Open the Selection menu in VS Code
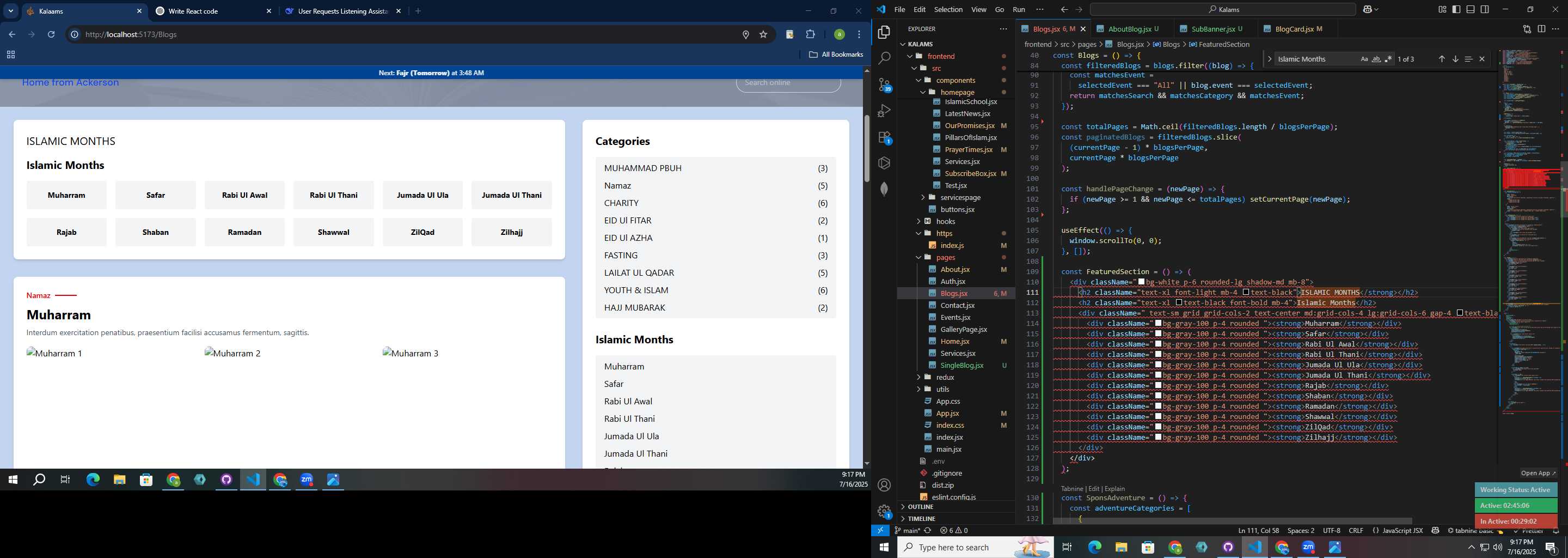1568x558 pixels. click(948, 9)
